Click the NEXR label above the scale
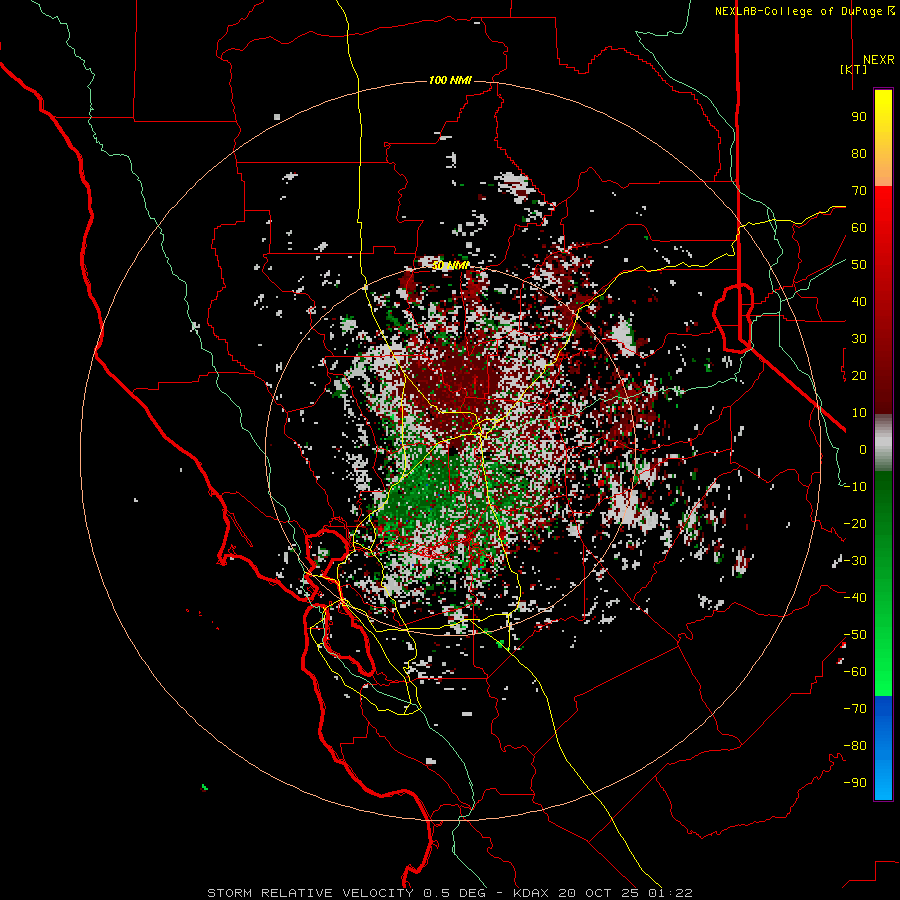This screenshot has height=900, width=900. pos(878,60)
